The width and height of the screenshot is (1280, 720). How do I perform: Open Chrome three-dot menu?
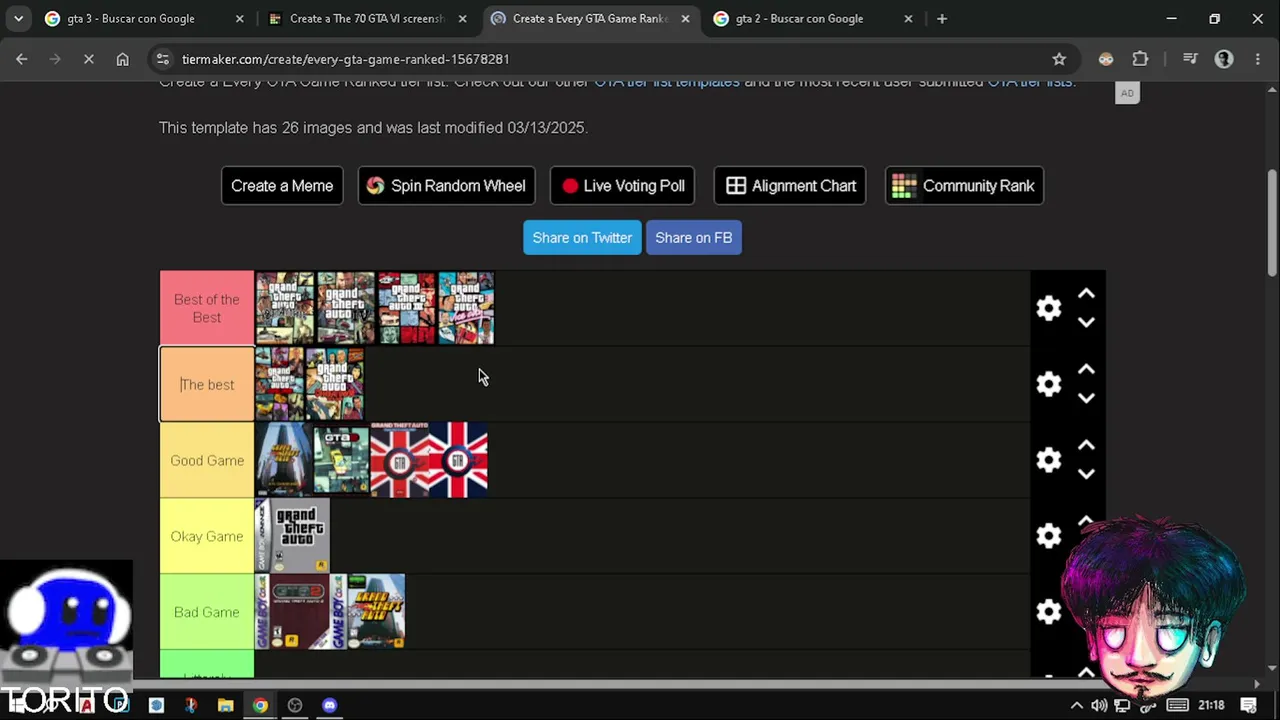1258,59
